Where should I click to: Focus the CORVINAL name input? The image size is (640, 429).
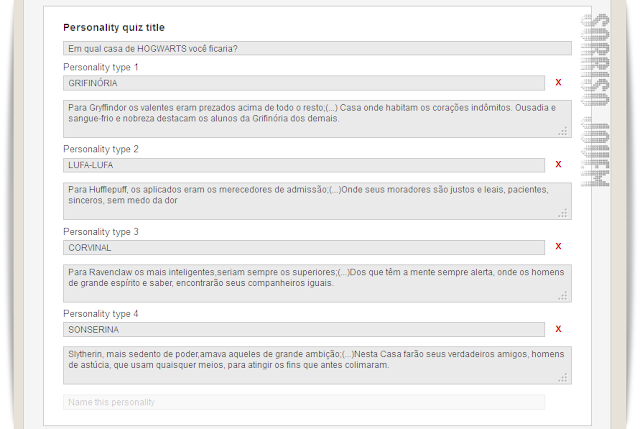click(304, 248)
